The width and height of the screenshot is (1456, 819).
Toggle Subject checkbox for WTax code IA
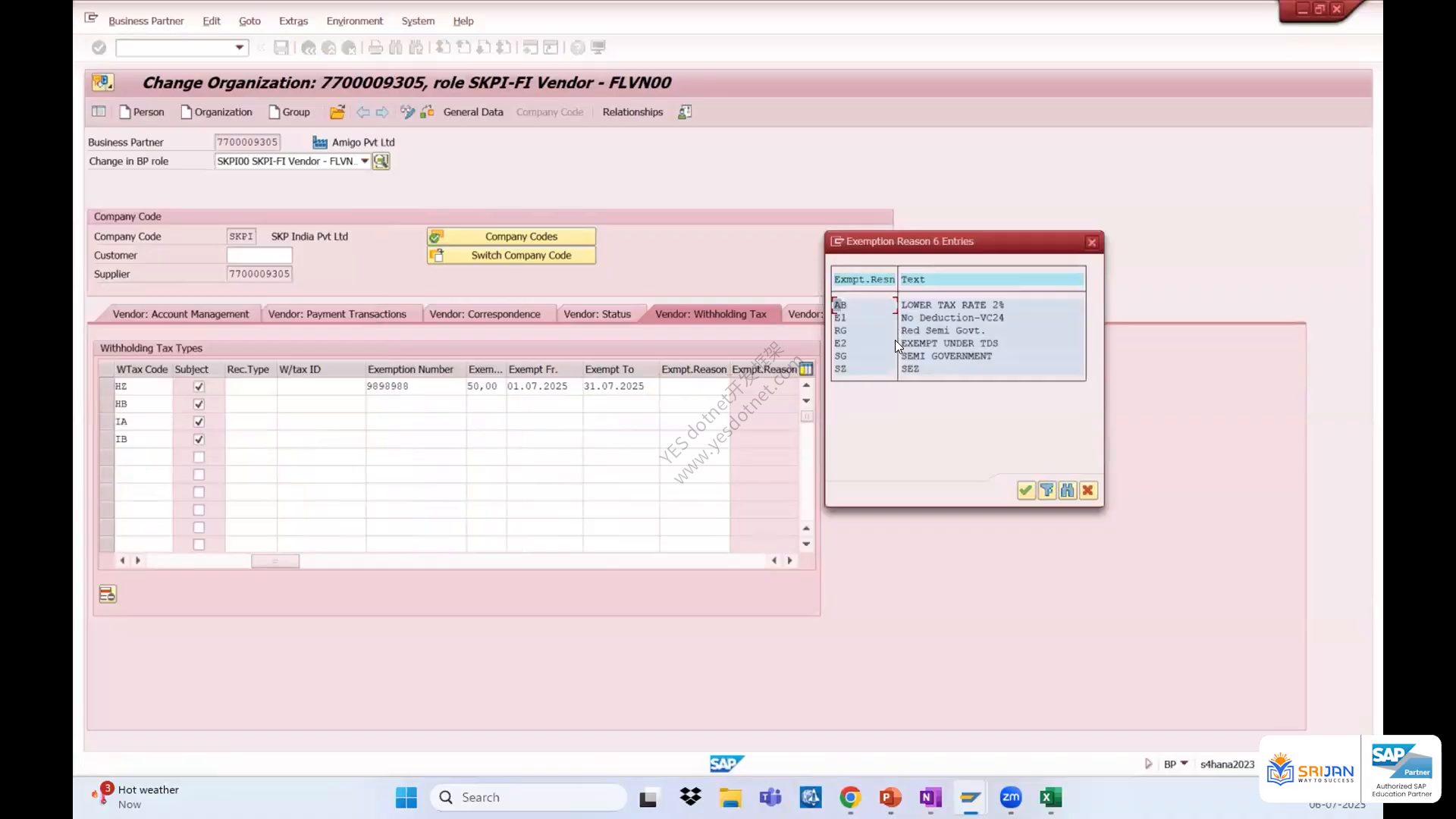pos(199,422)
